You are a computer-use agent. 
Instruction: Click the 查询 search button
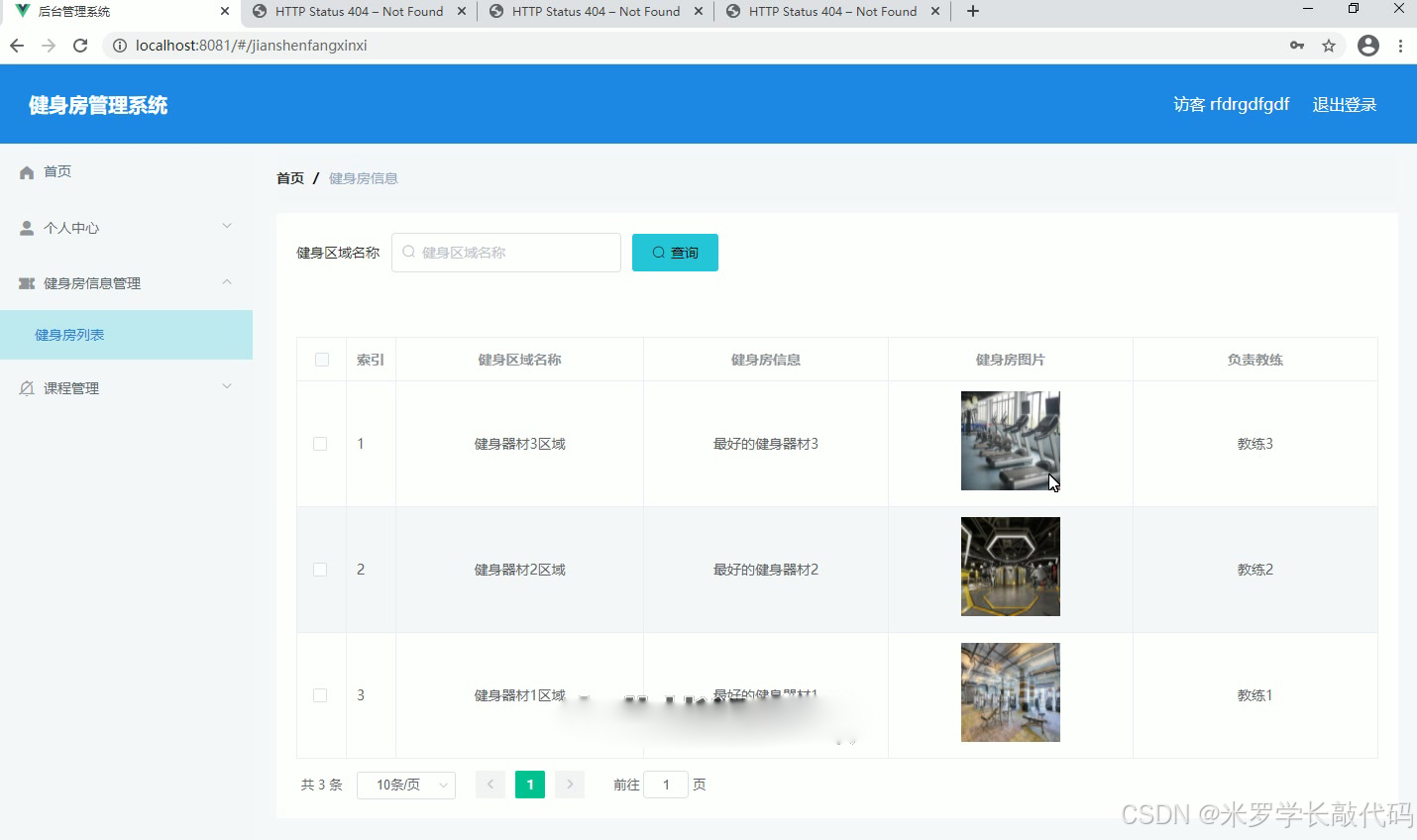(675, 253)
